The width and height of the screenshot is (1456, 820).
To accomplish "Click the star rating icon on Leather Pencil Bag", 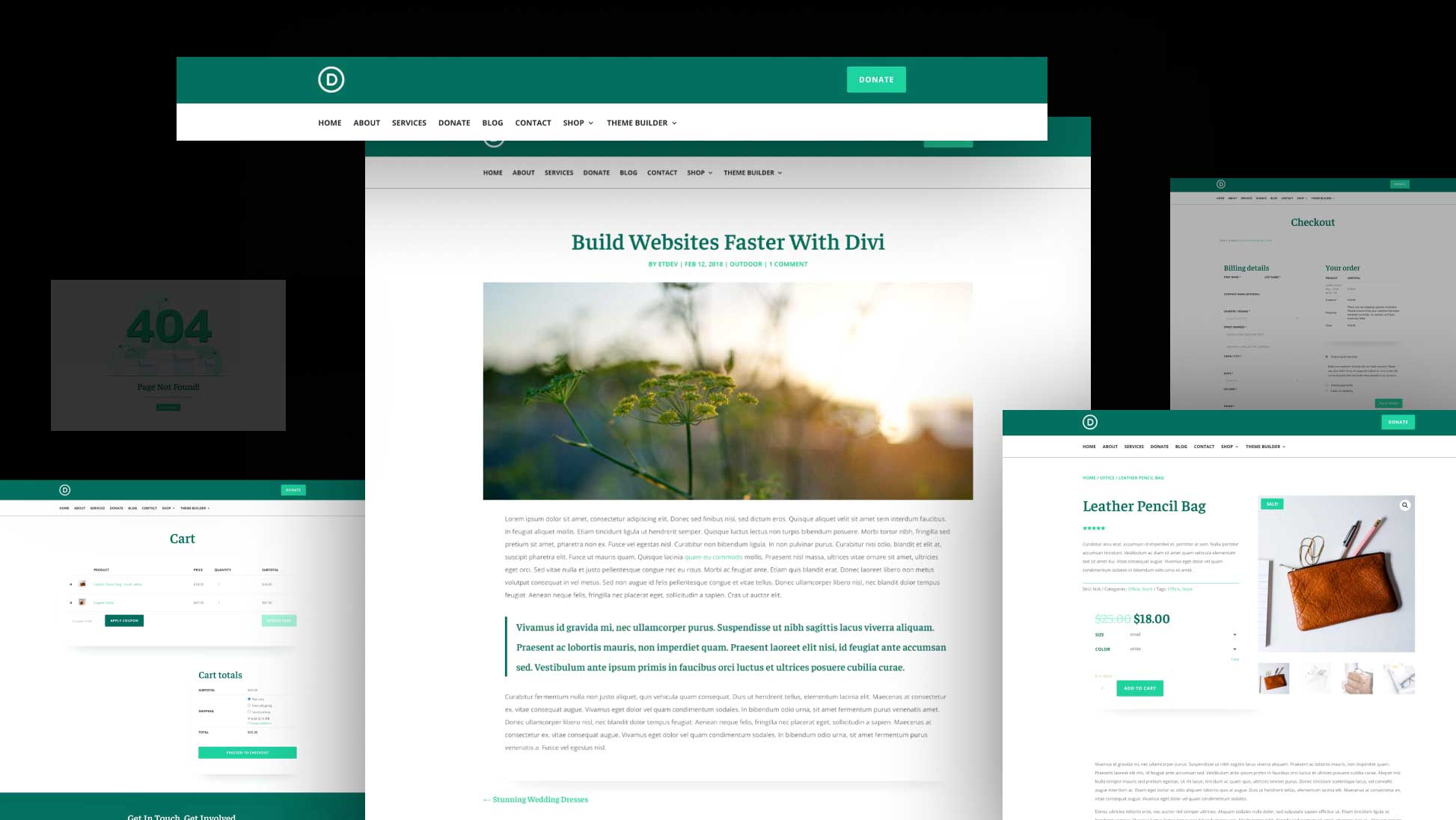I will tap(1094, 528).
